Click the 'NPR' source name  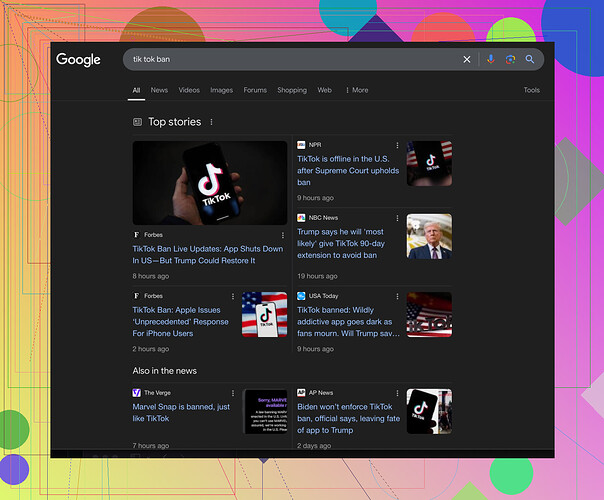point(315,145)
